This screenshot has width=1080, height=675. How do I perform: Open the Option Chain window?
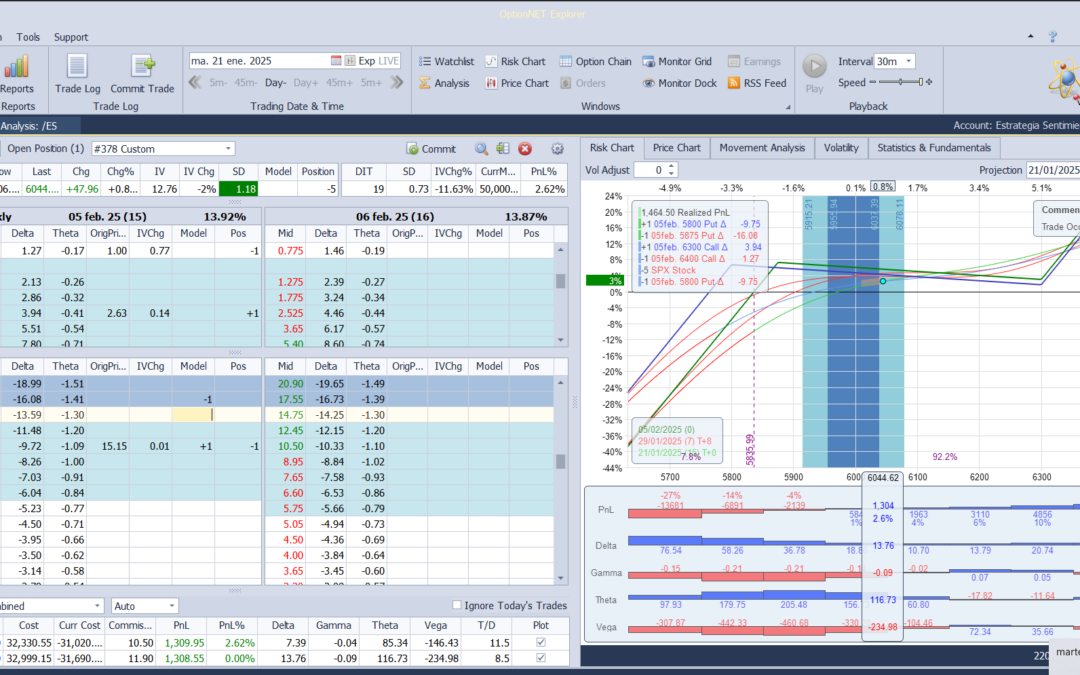point(595,61)
